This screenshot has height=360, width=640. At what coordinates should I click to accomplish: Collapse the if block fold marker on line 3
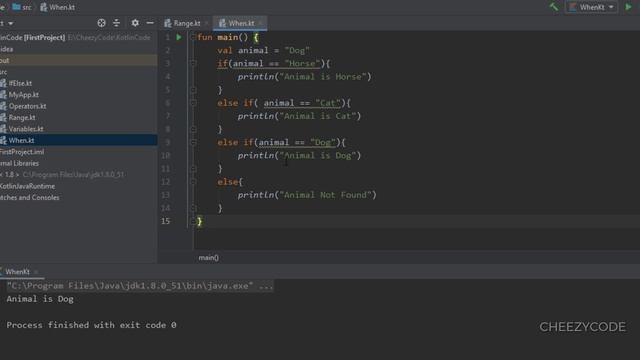(193, 63)
